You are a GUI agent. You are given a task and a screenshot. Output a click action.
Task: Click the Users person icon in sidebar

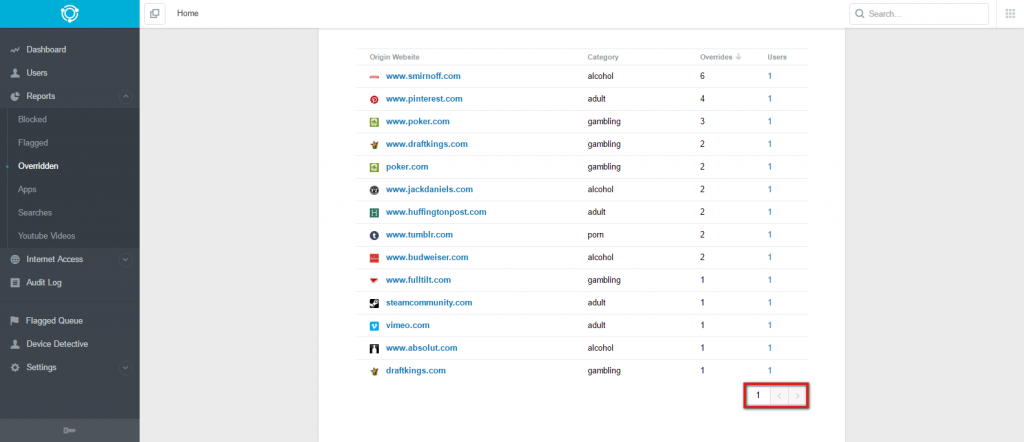pos(15,73)
